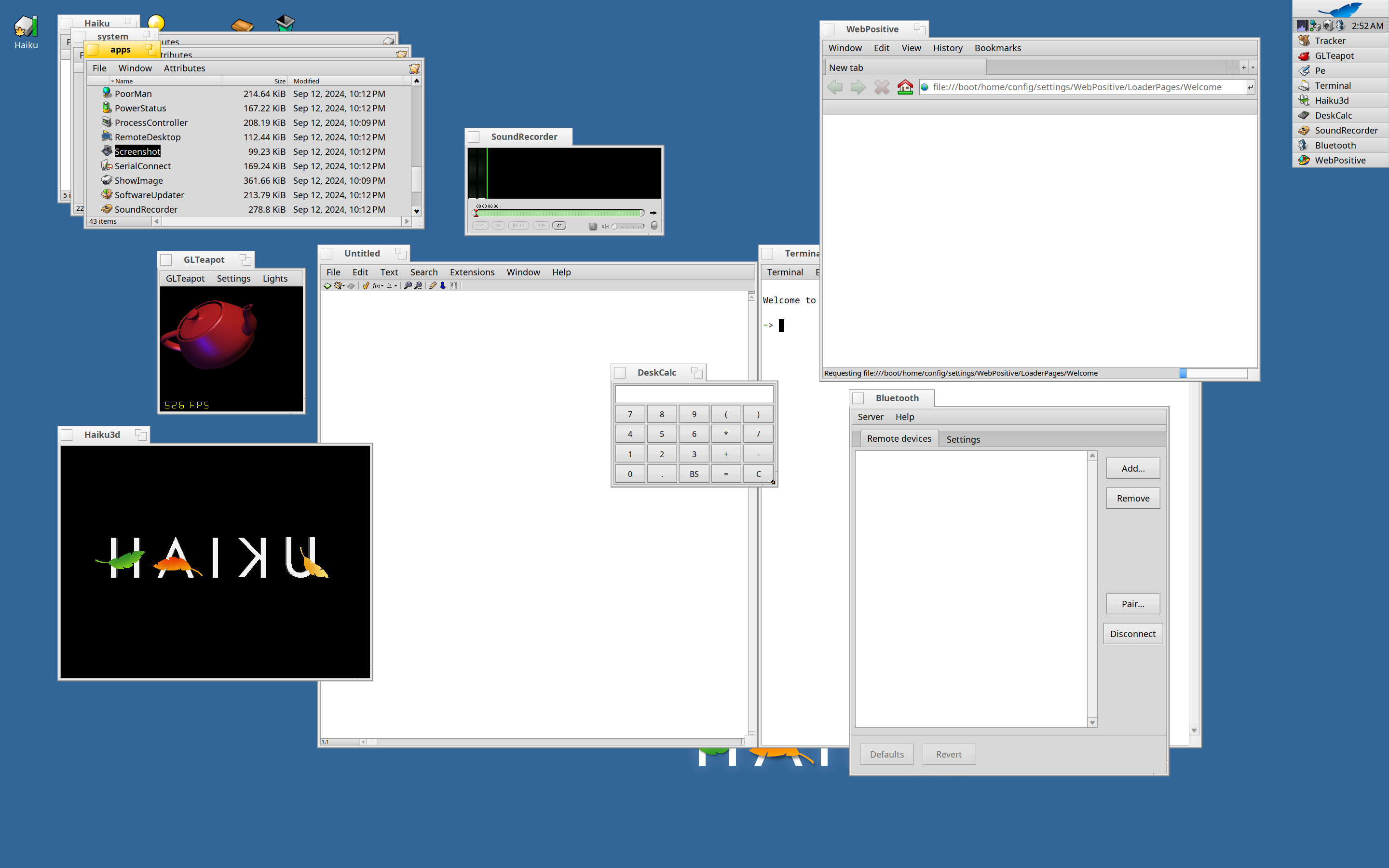The height and width of the screenshot is (868, 1389).
Task: Click the SoftwareUpdater icon in apps list
Action: (x=107, y=195)
